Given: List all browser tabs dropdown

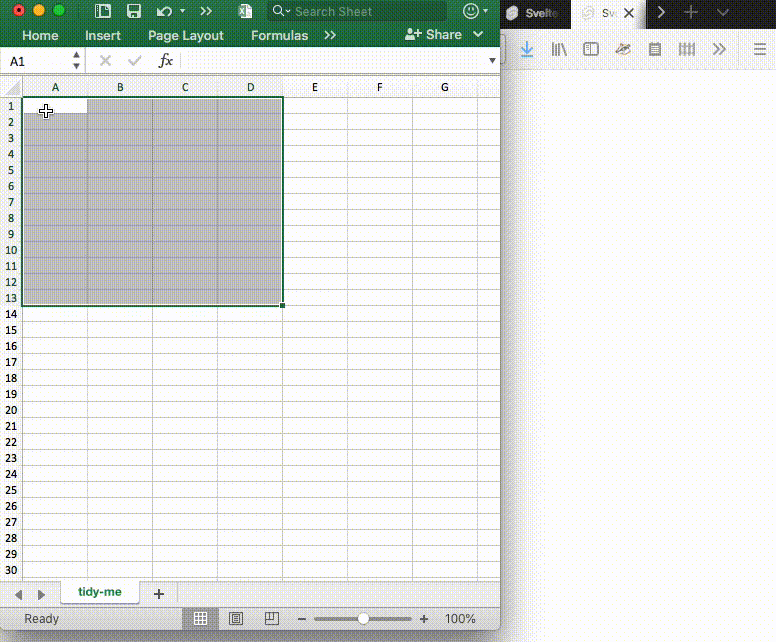Looking at the screenshot, I should [x=723, y=12].
